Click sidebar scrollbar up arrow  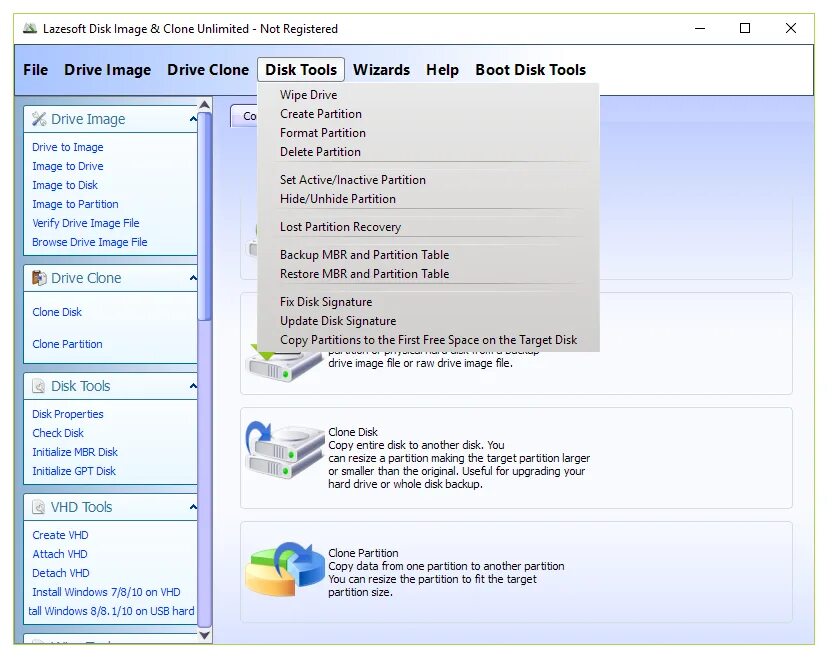tap(205, 104)
